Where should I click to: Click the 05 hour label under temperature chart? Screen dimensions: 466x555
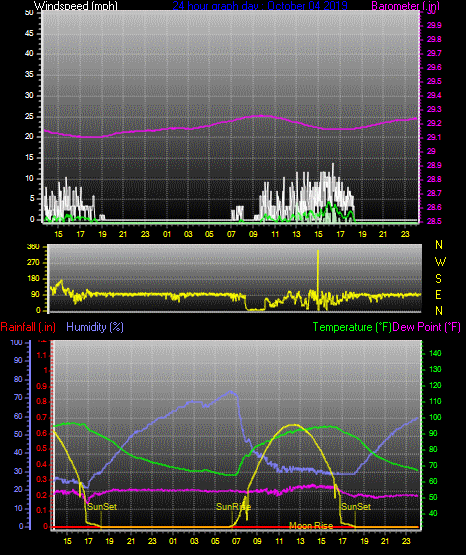[x=215, y=541]
